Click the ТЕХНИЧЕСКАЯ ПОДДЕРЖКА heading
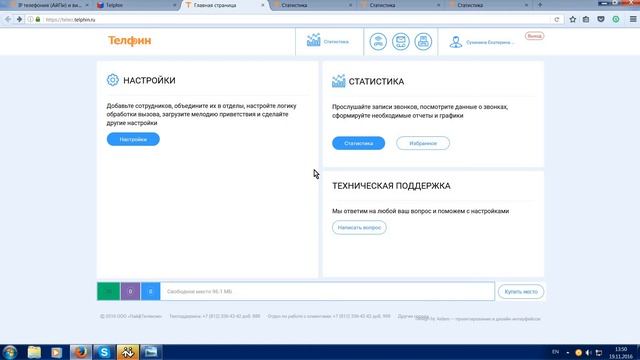Viewport: 640px width, 360px height. [x=391, y=186]
